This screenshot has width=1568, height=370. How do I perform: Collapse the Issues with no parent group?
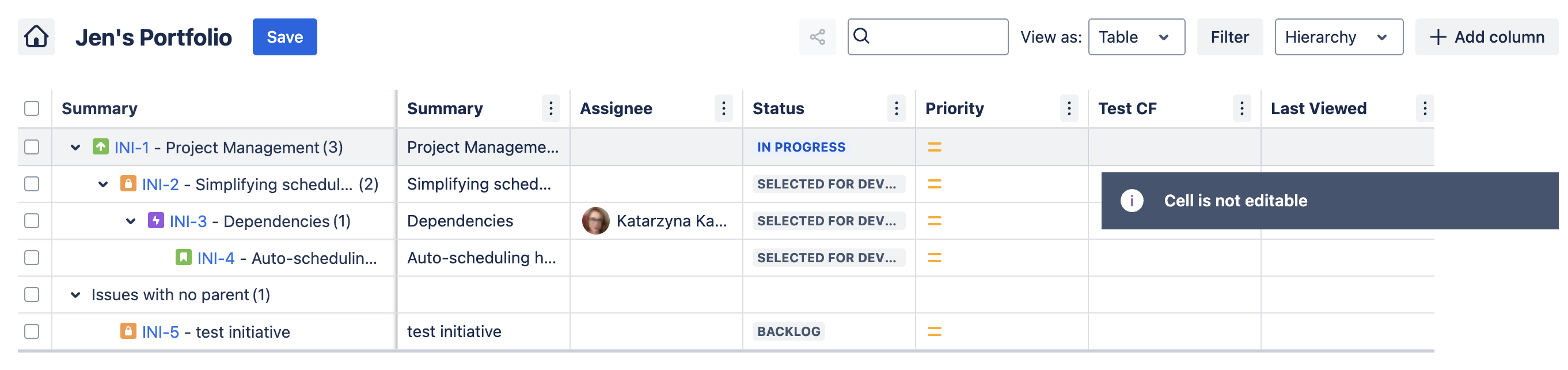tap(75, 295)
